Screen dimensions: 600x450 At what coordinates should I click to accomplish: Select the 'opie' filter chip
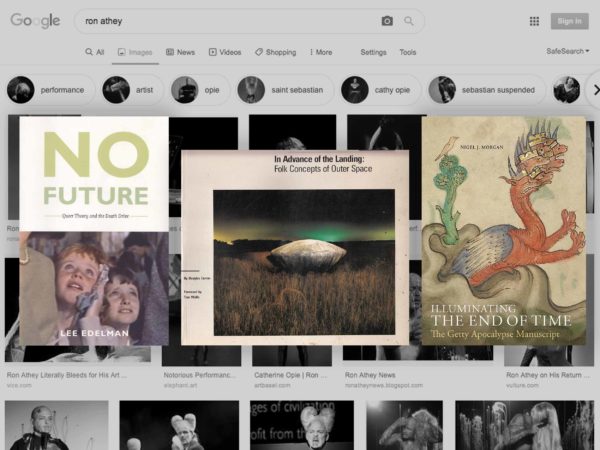point(200,90)
